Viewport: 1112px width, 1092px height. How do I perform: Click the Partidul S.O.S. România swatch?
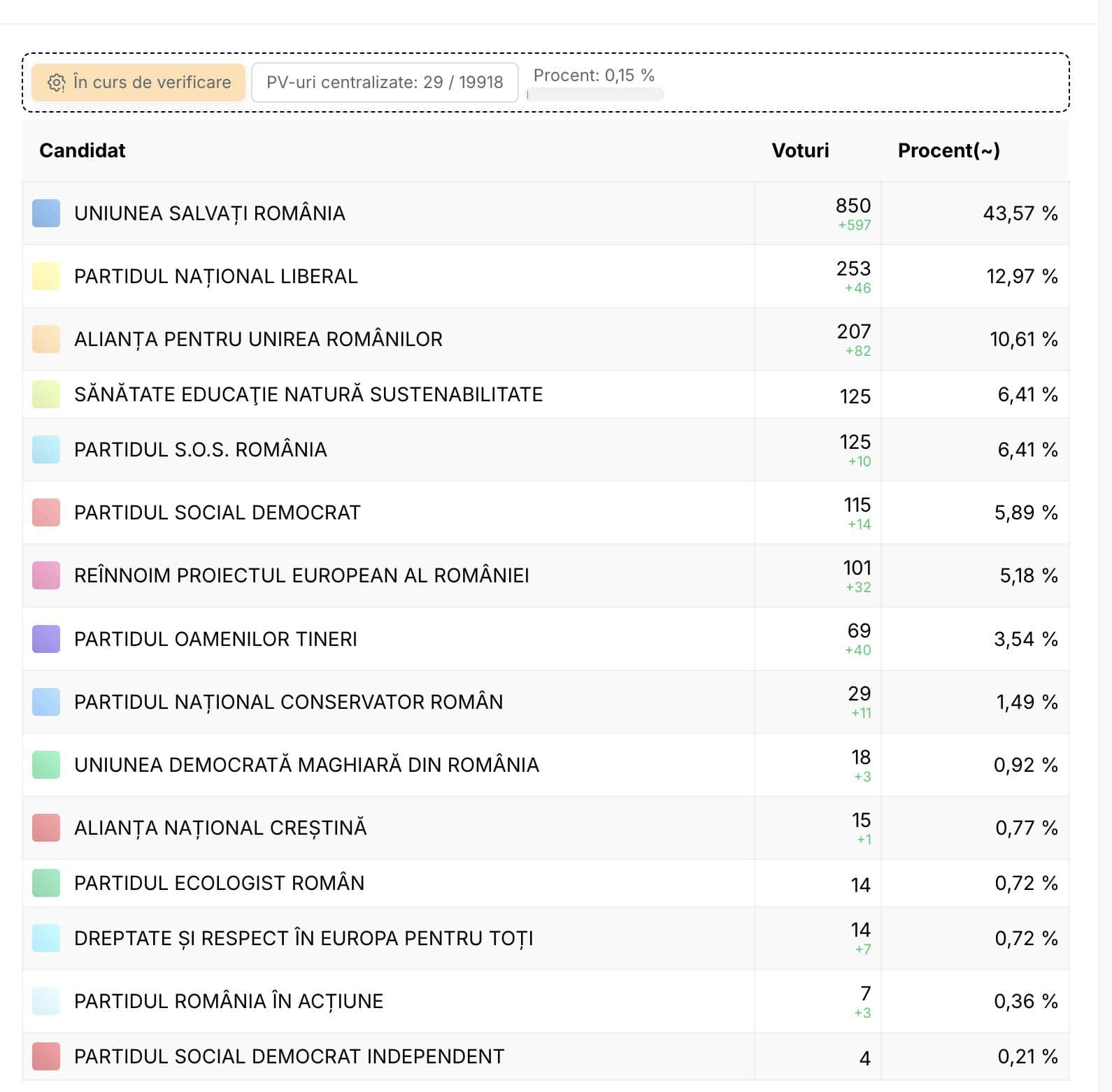[46, 450]
